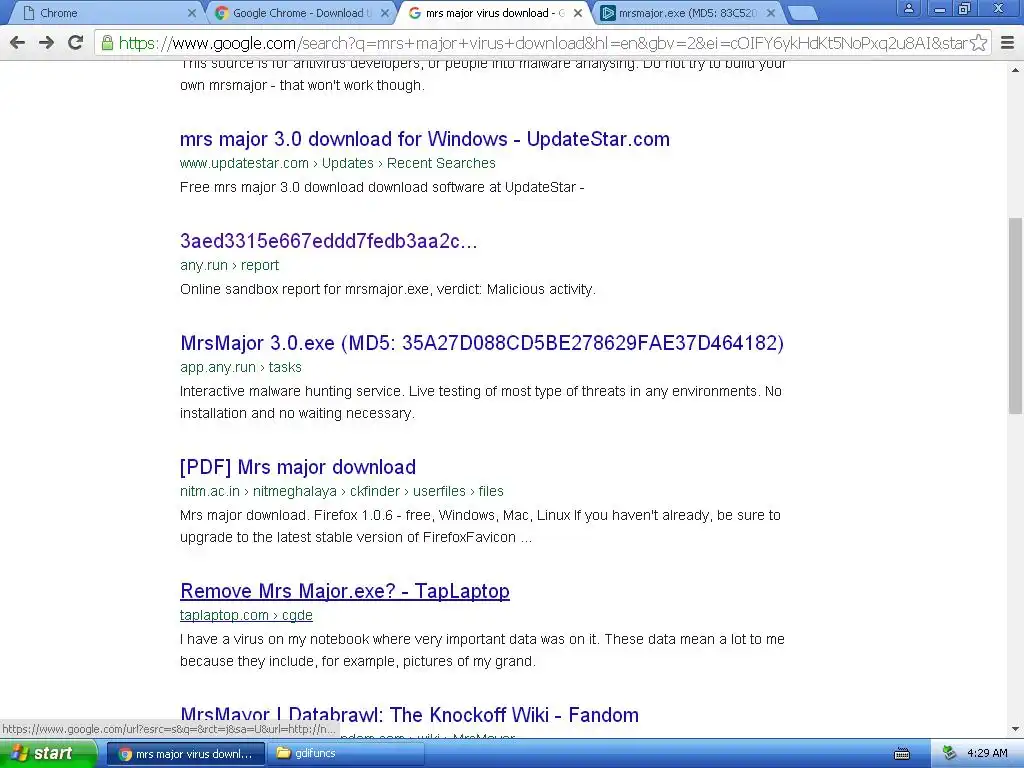The image size is (1024, 768).
Task: Click 'Interactive malware hunting service' snippet text
Action: (481, 402)
